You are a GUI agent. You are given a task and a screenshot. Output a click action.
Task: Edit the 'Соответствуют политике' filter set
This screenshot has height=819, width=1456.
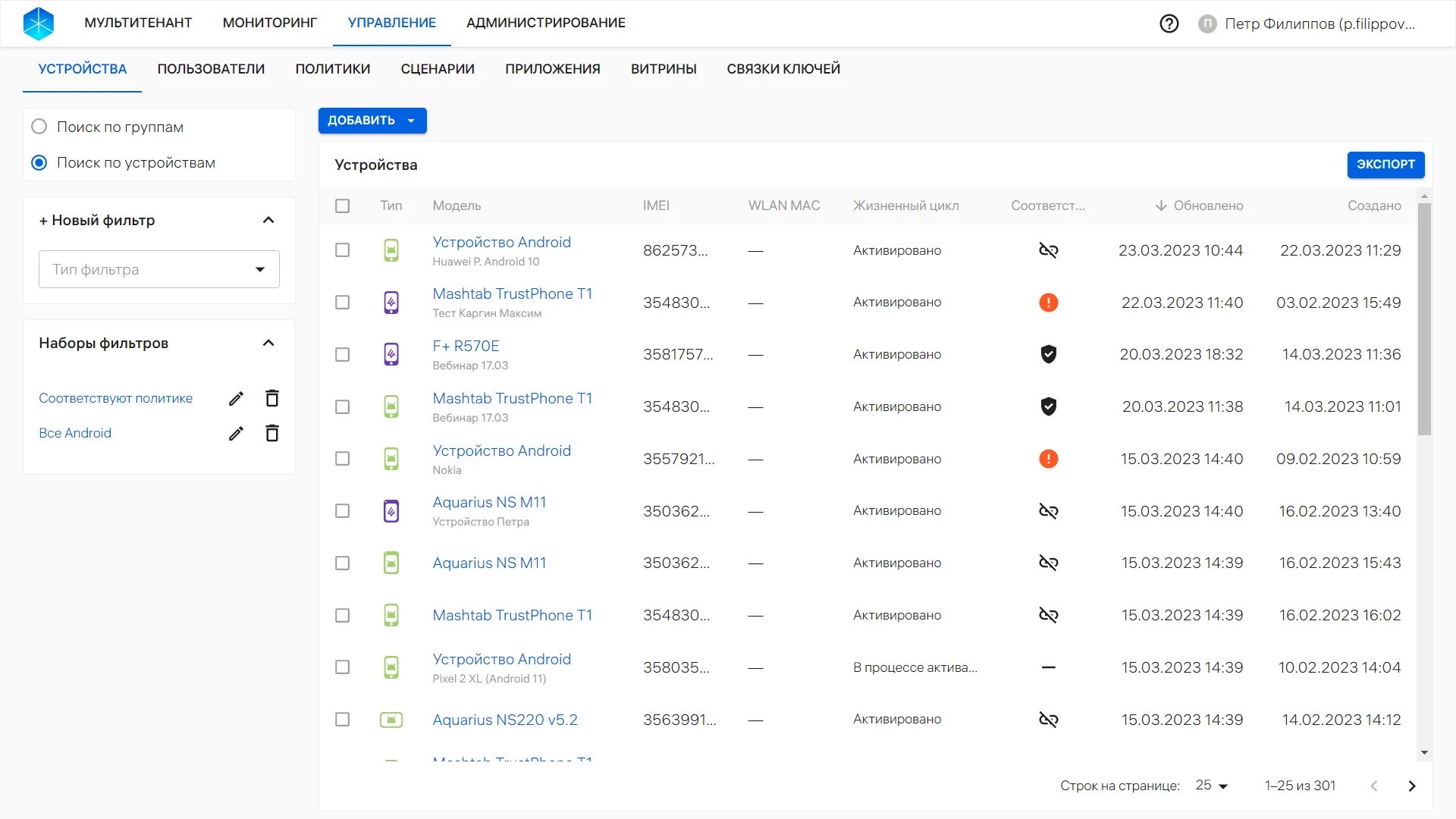pos(236,399)
